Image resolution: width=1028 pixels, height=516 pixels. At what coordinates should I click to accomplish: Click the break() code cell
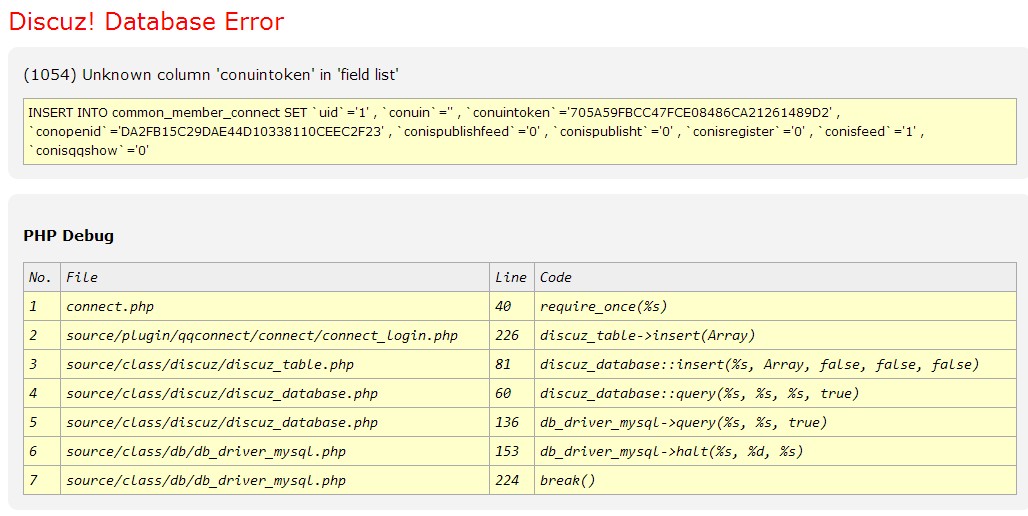[x=567, y=480]
